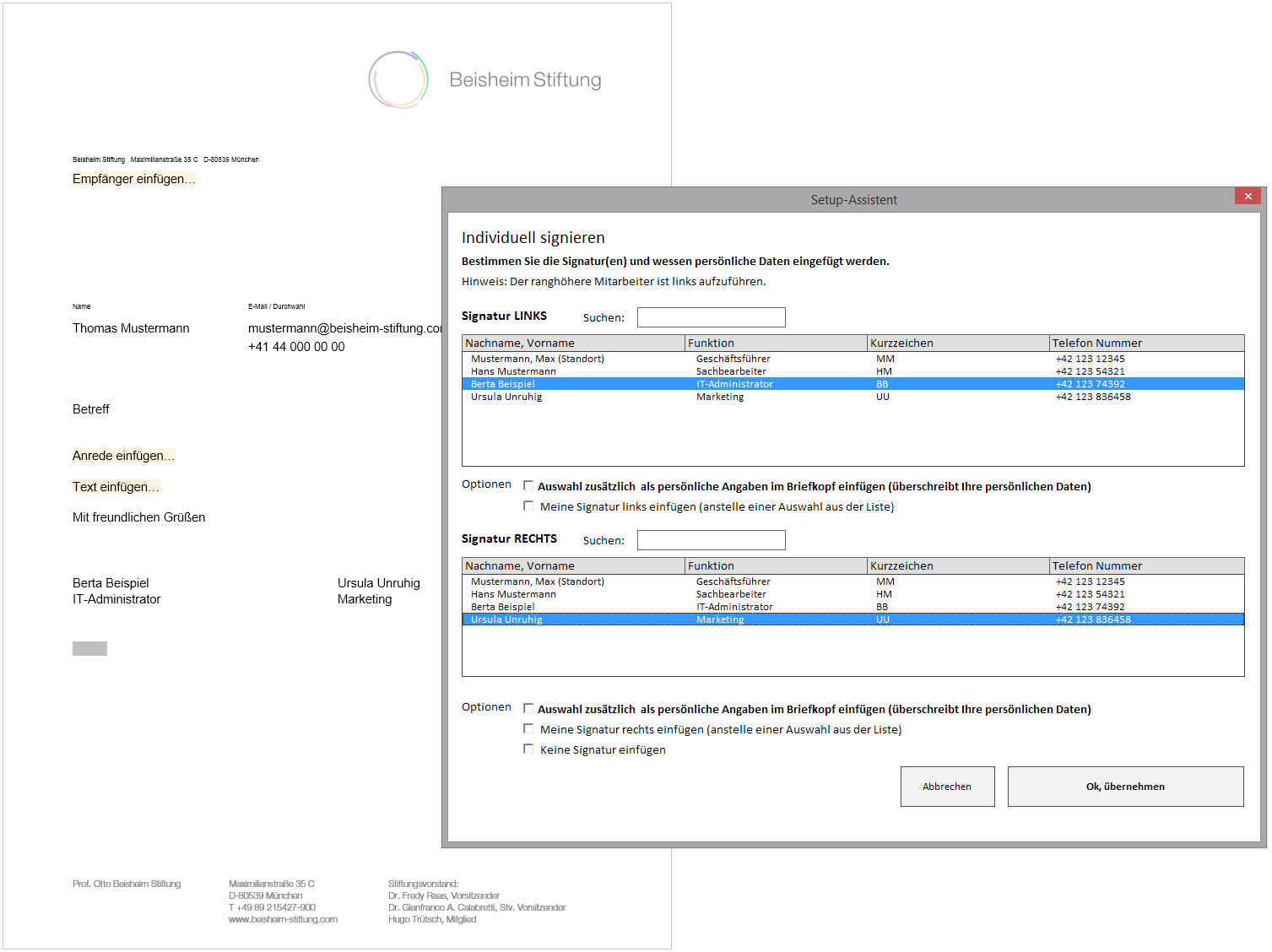Enable Briefkopf option under Signatur RECHTS
The width and height of the screenshot is (1272, 952).
point(528,708)
